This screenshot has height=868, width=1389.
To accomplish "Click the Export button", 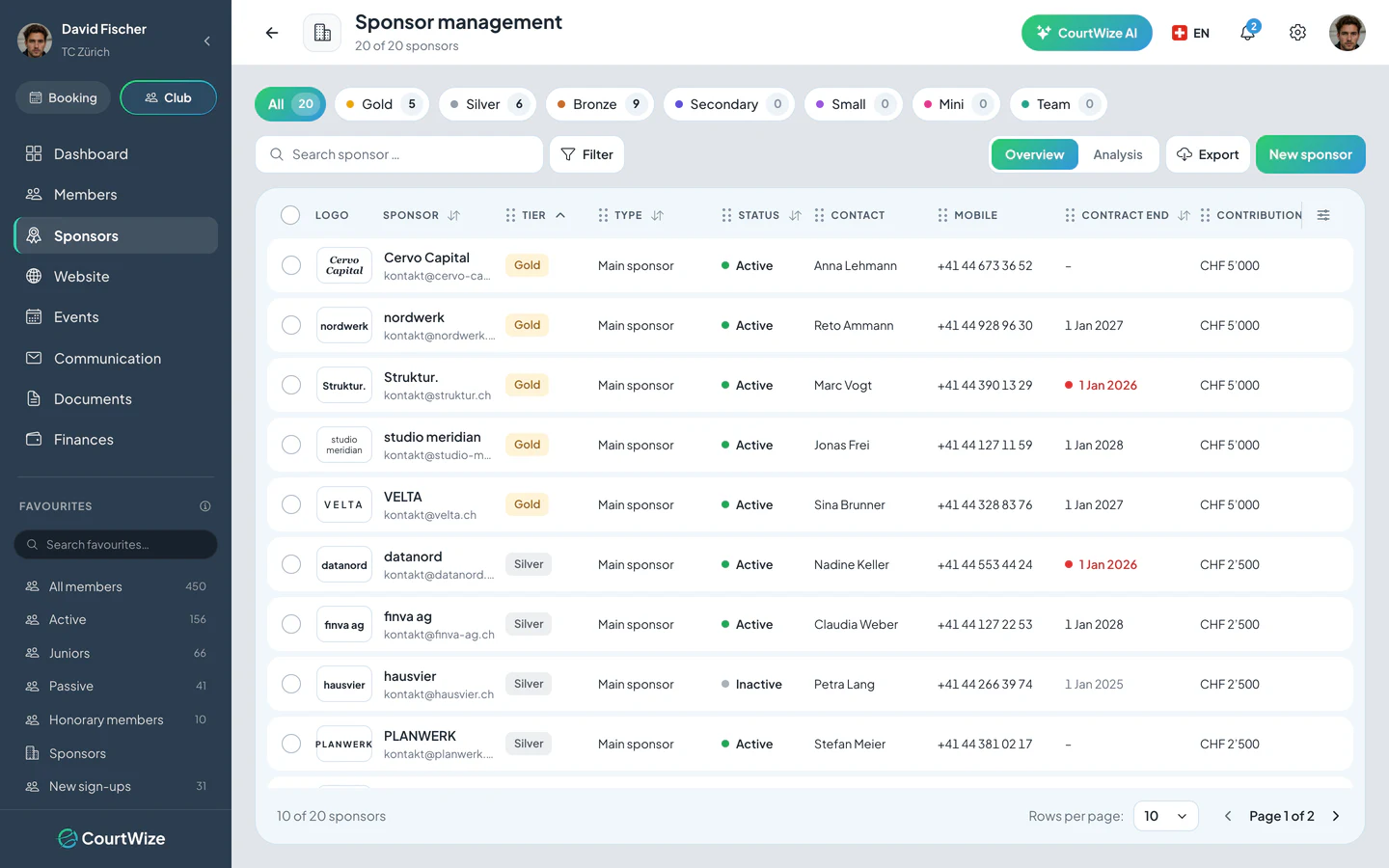I will 1208,154.
